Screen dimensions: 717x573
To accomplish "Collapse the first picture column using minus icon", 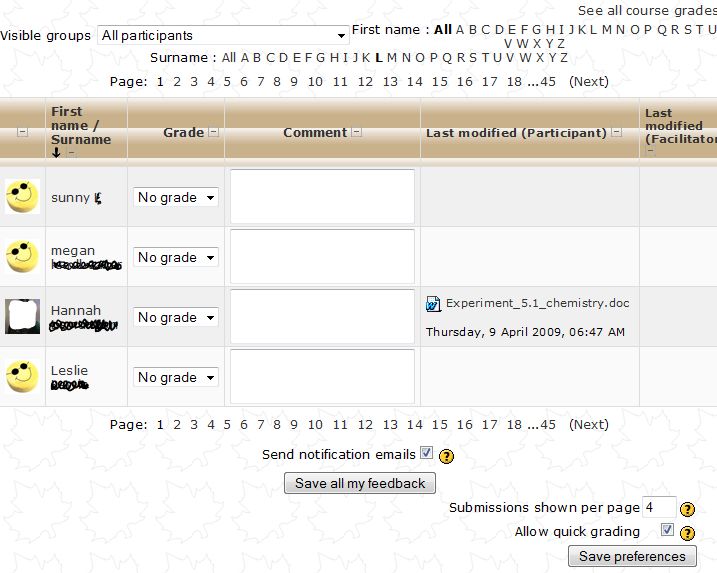I will pos(23,132).
